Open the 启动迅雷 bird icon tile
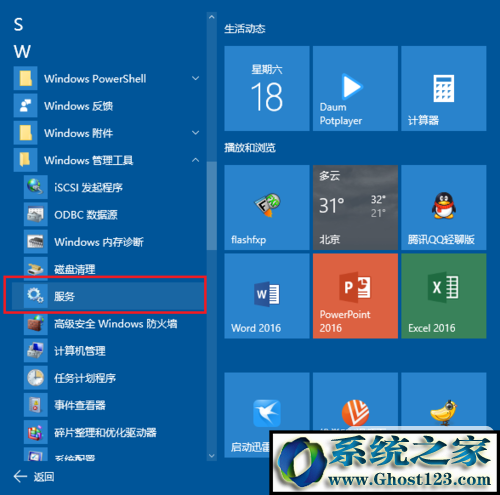Image resolution: width=500 pixels, height=495 pixels. (x=267, y=415)
